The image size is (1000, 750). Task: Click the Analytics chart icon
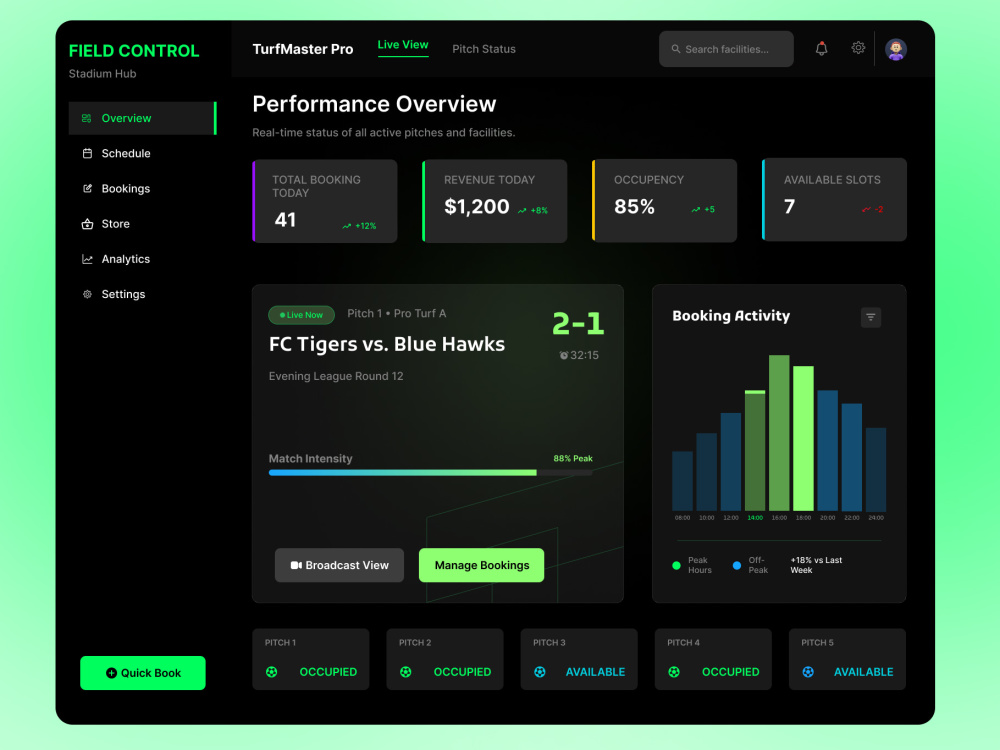87,259
